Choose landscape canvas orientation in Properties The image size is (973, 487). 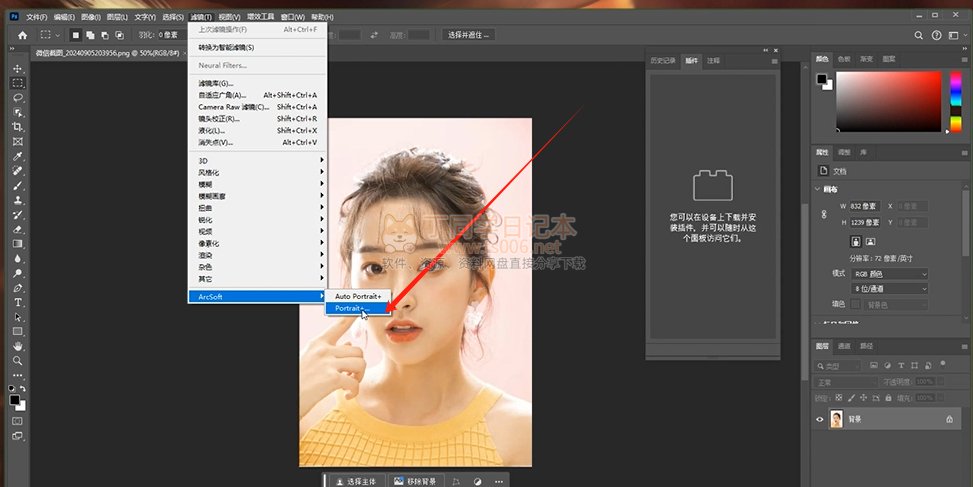(871, 242)
